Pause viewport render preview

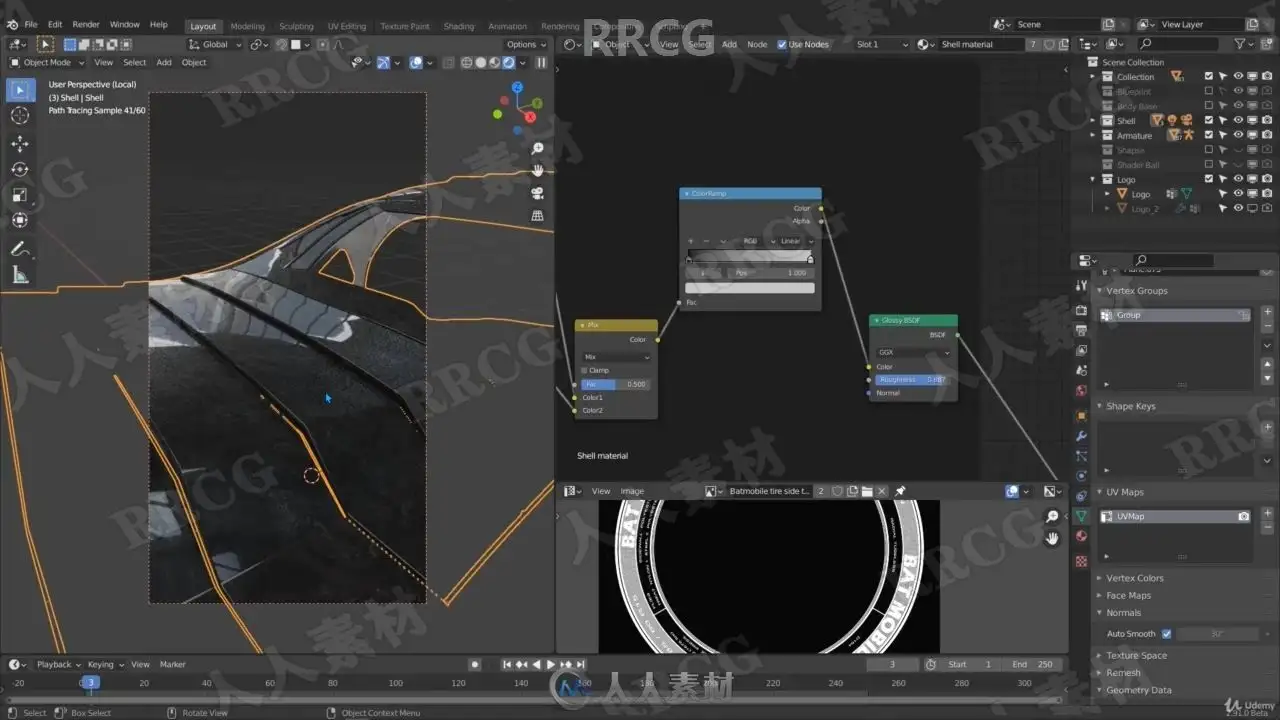[541, 62]
